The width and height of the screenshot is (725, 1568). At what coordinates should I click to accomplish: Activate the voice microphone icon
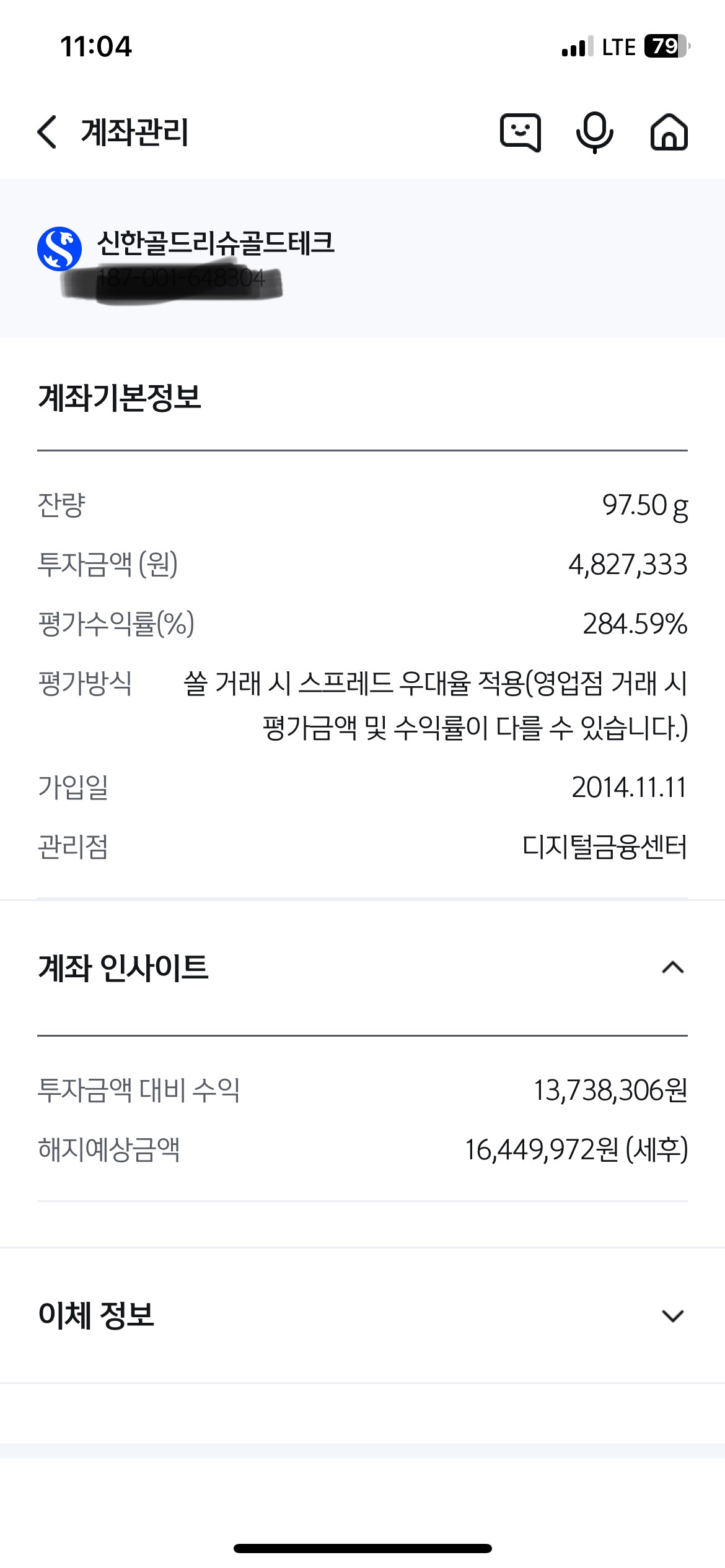coord(595,132)
